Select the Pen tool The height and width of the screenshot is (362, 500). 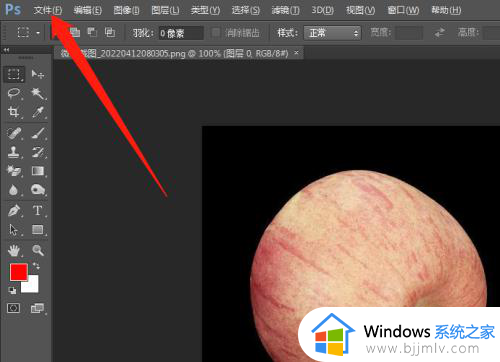point(14,211)
